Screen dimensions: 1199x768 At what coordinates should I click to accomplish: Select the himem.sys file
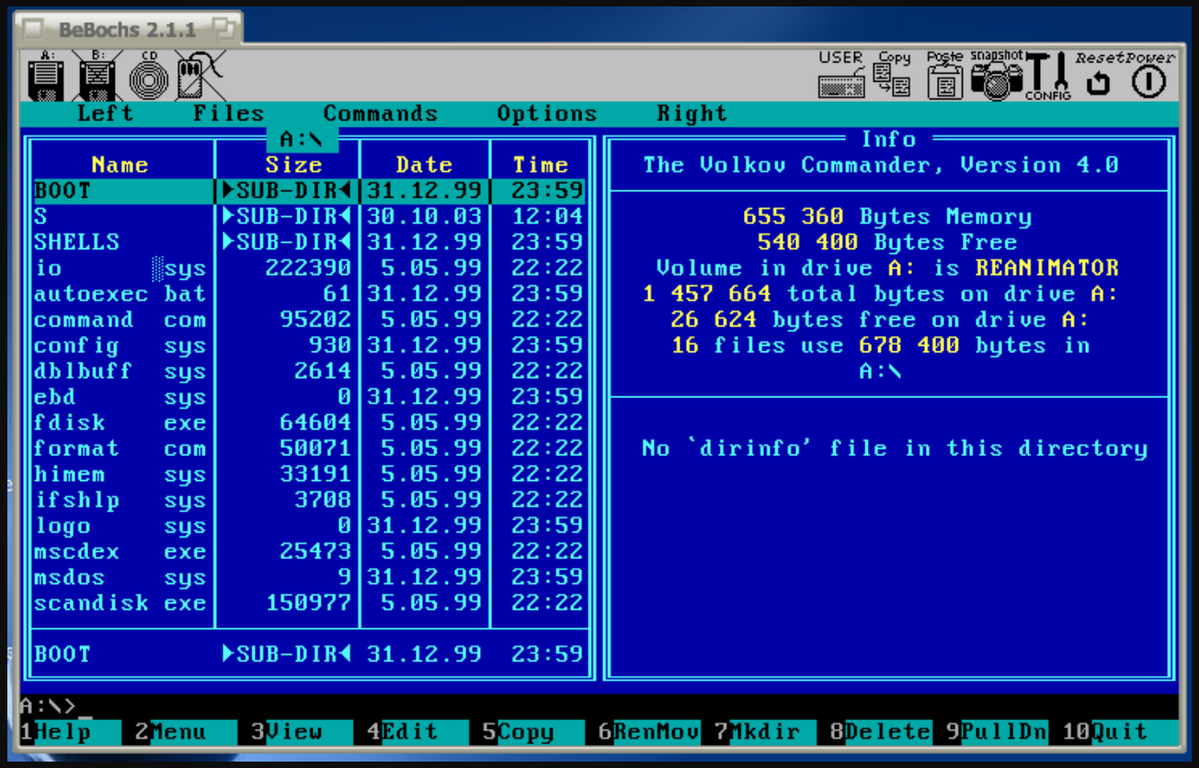coord(310,474)
